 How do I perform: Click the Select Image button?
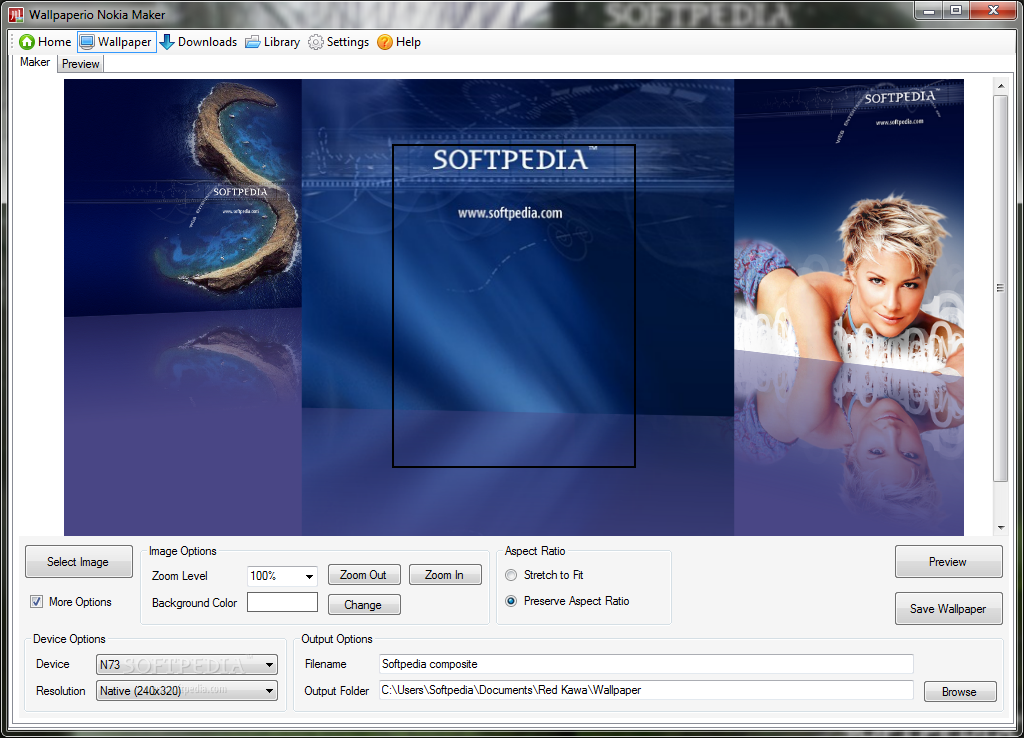pyautogui.click(x=78, y=562)
